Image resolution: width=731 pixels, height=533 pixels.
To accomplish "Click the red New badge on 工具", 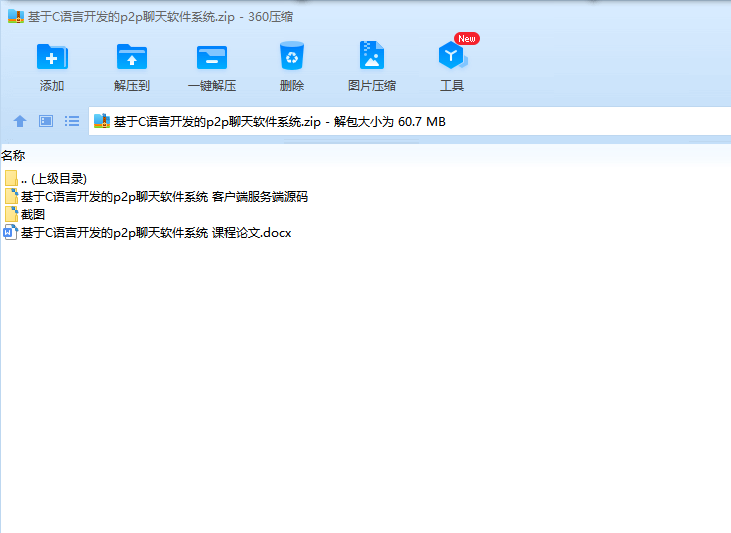I will click(x=467, y=38).
